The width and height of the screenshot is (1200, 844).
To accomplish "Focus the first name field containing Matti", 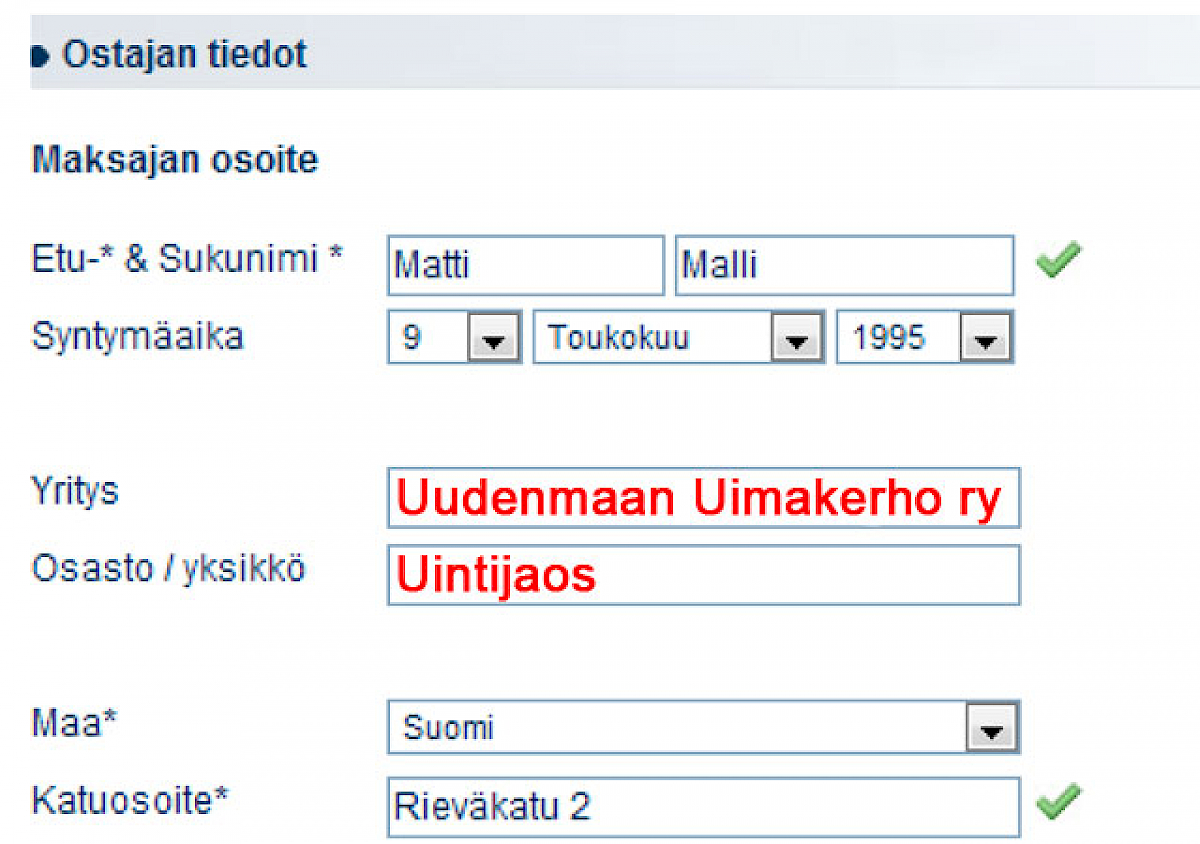I will point(526,265).
